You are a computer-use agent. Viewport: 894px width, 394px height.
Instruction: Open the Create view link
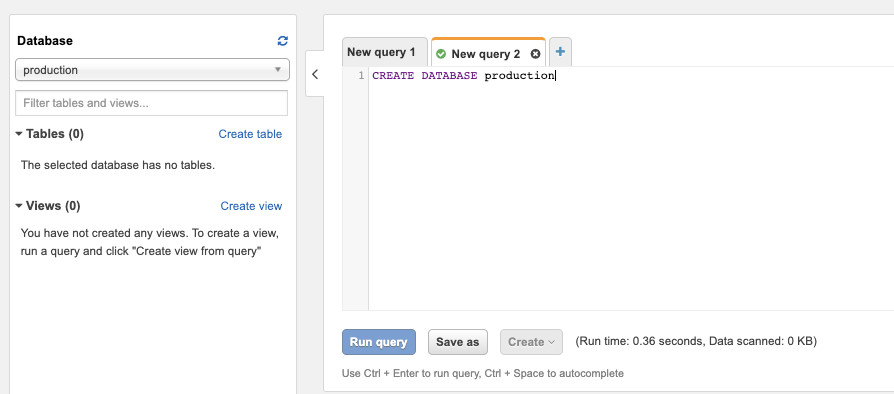pos(251,206)
